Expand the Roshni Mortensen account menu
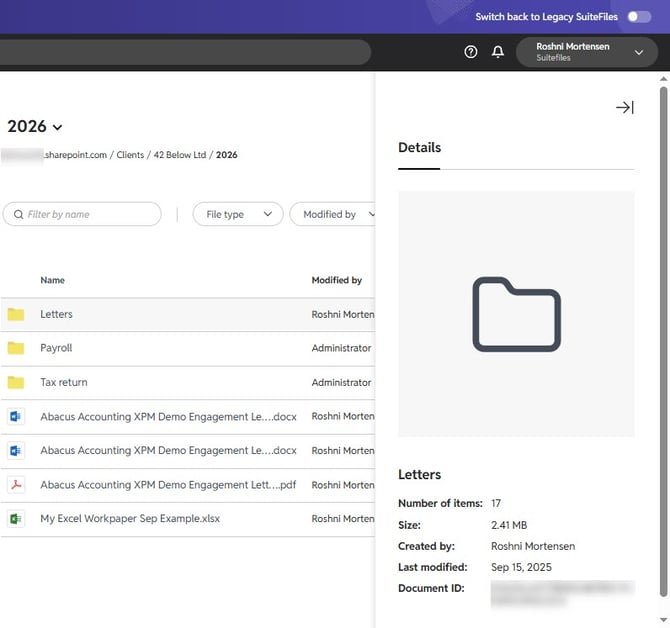The height and width of the screenshot is (628, 670). point(587,52)
